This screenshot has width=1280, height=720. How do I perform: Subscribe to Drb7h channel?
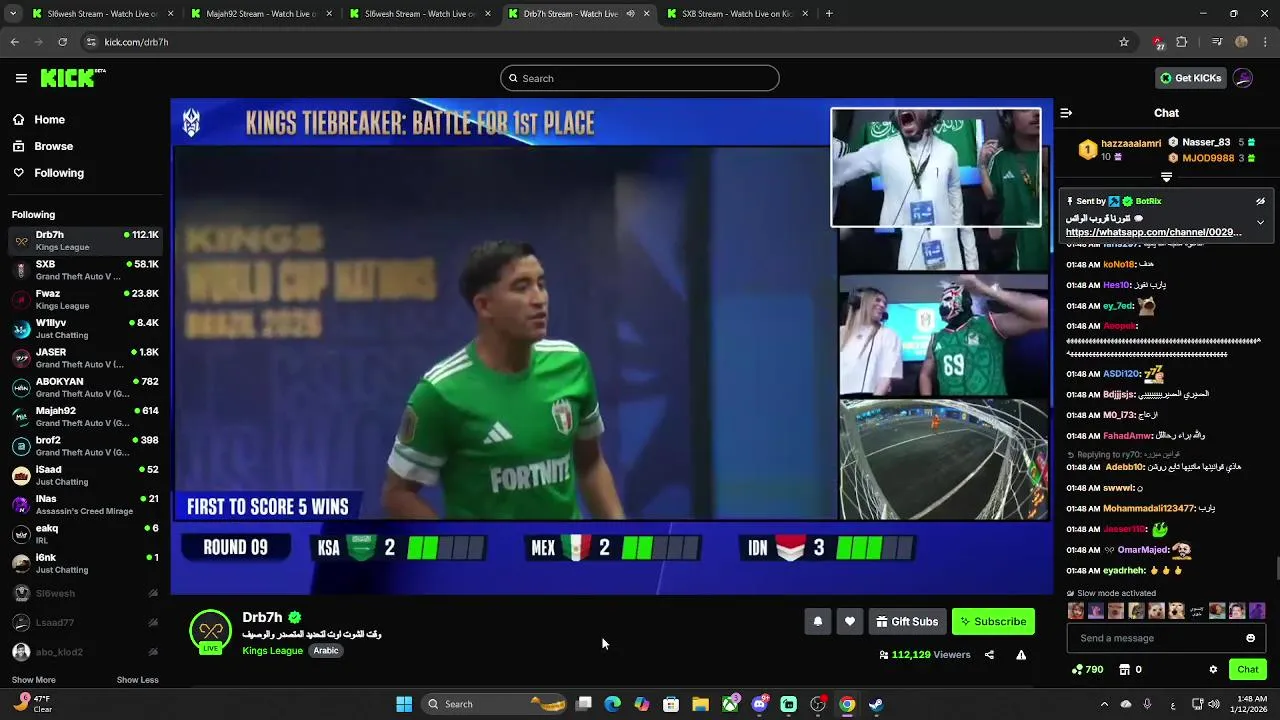point(993,621)
